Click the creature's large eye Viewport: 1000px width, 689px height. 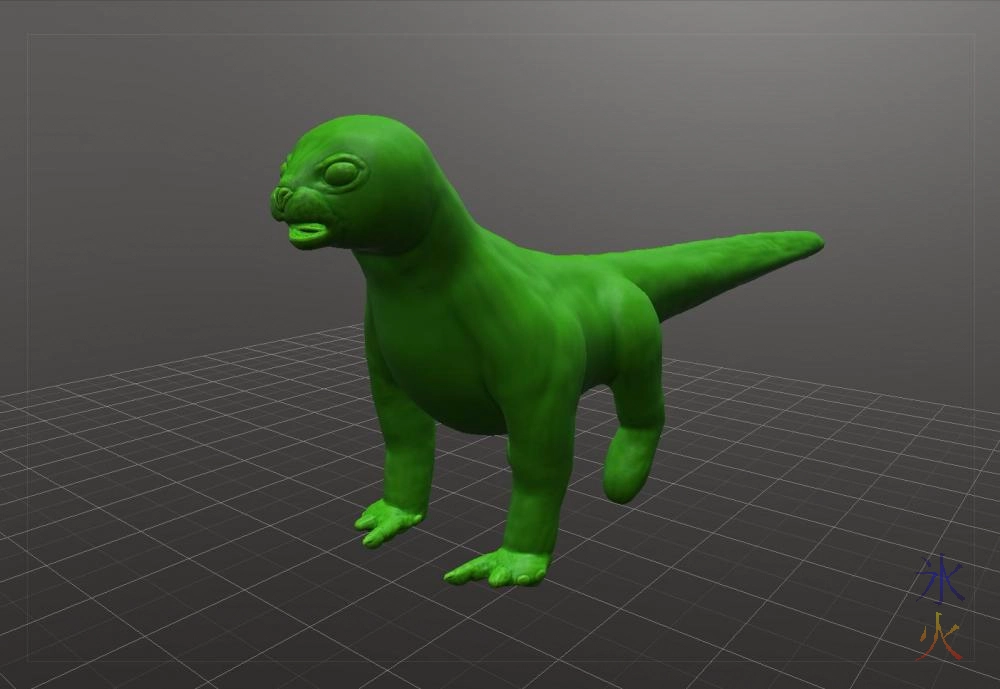pos(341,173)
